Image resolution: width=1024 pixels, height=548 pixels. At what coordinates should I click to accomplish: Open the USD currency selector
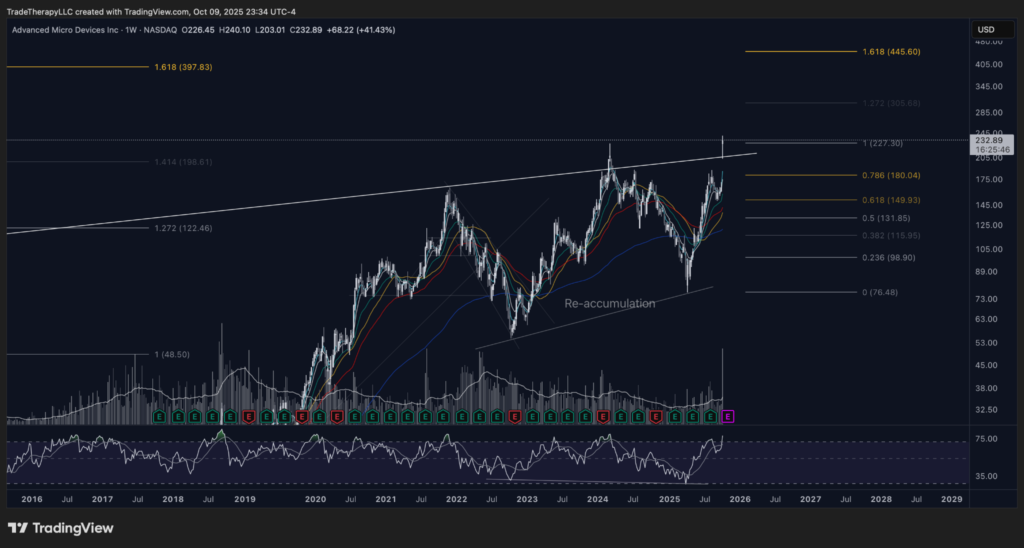(988, 29)
